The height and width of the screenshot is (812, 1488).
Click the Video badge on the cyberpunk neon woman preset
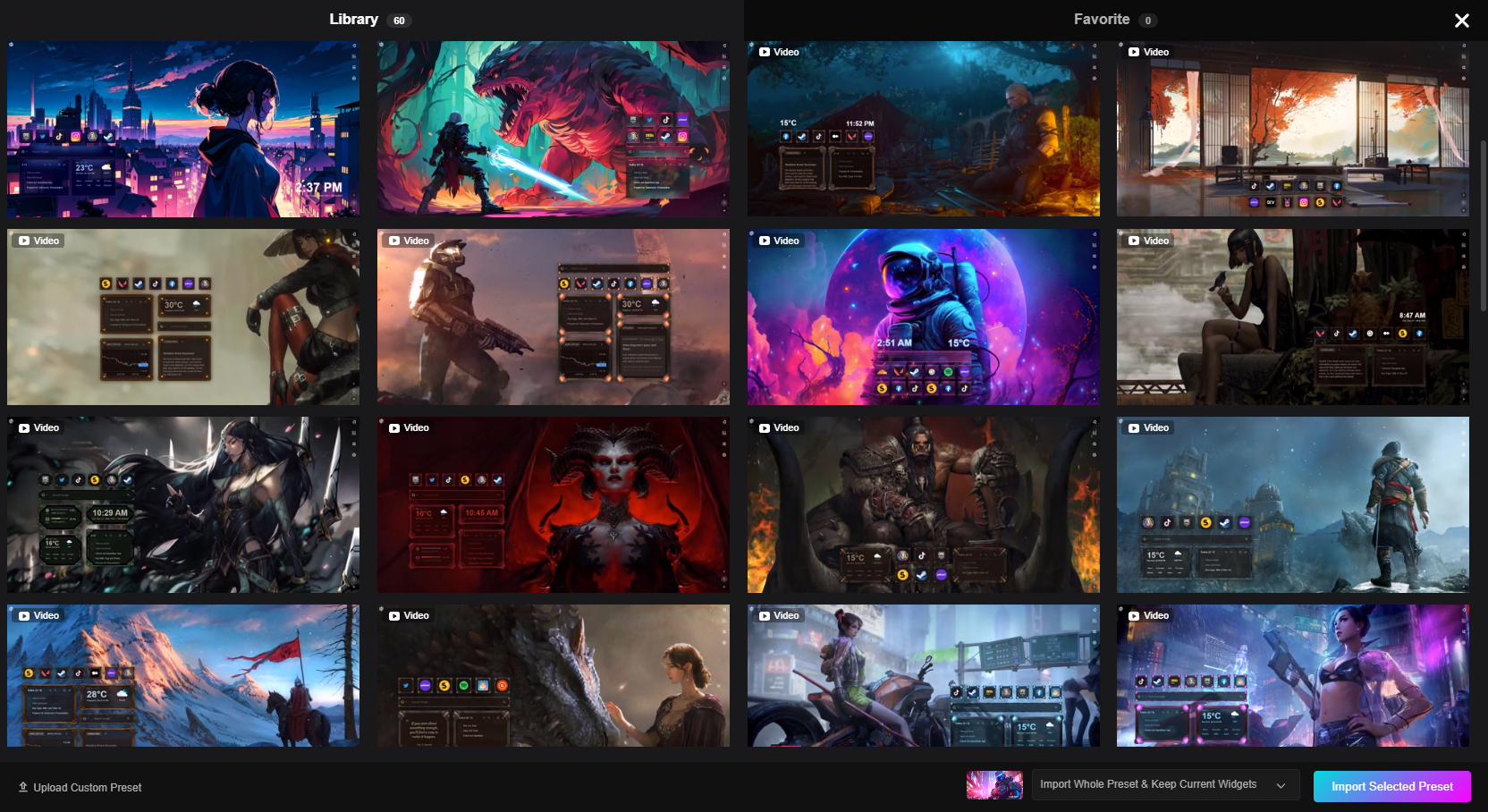pos(1149,615)
